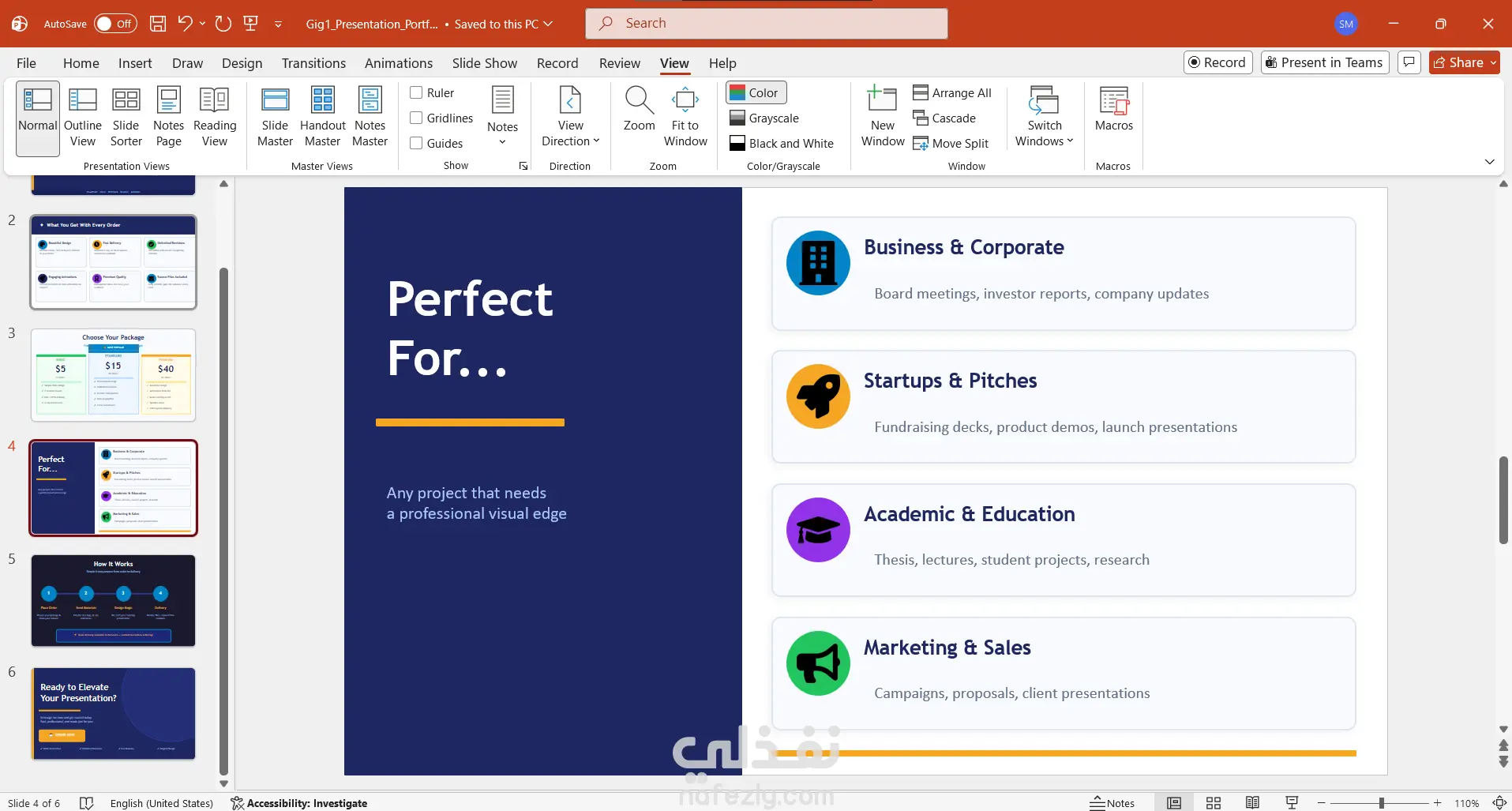The width and height of the screenshot is (1512, 811).
Task: Cascade the open windows
Action: [944, 118]
